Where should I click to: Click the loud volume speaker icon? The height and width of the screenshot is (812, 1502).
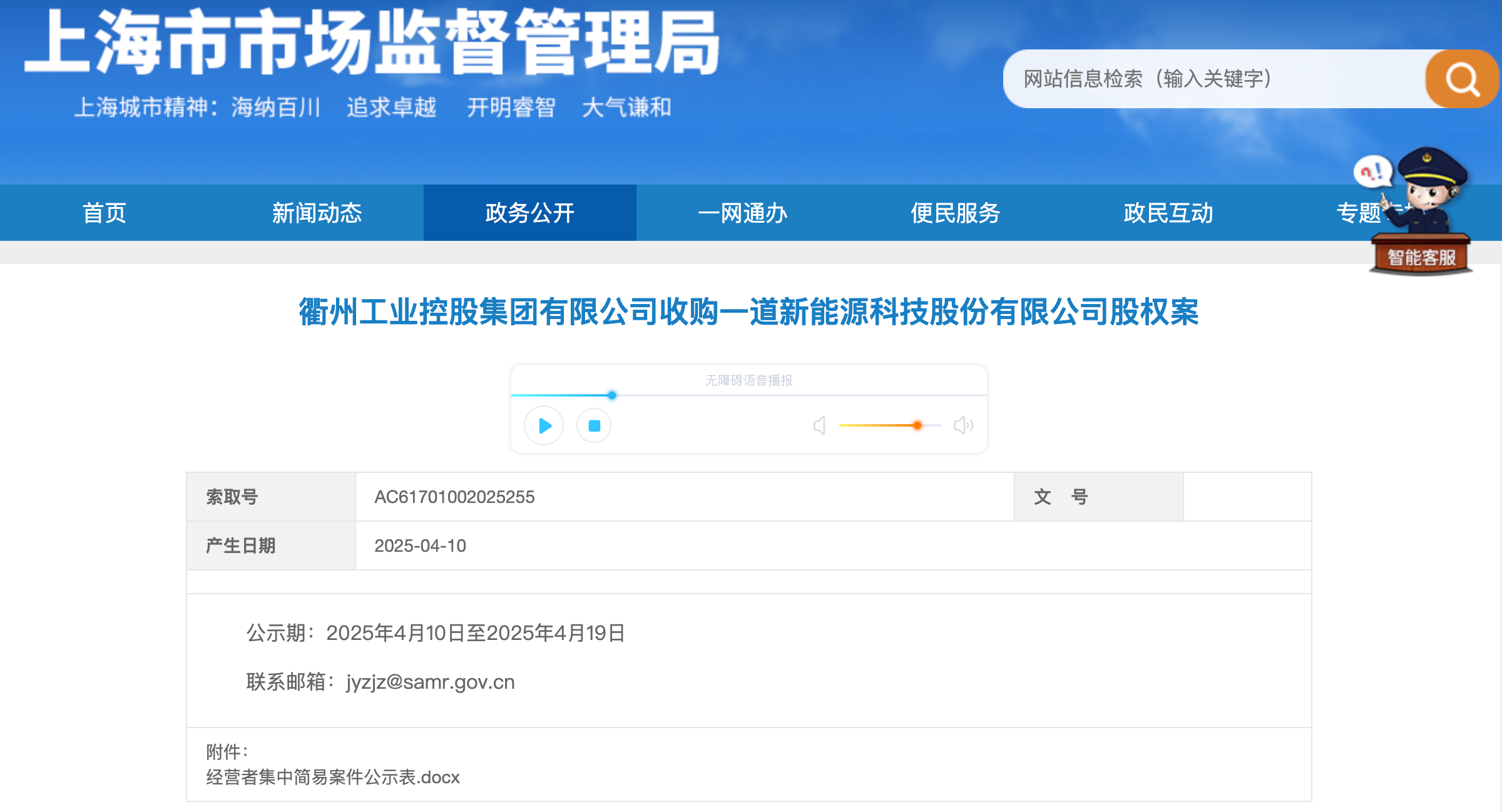963,426
